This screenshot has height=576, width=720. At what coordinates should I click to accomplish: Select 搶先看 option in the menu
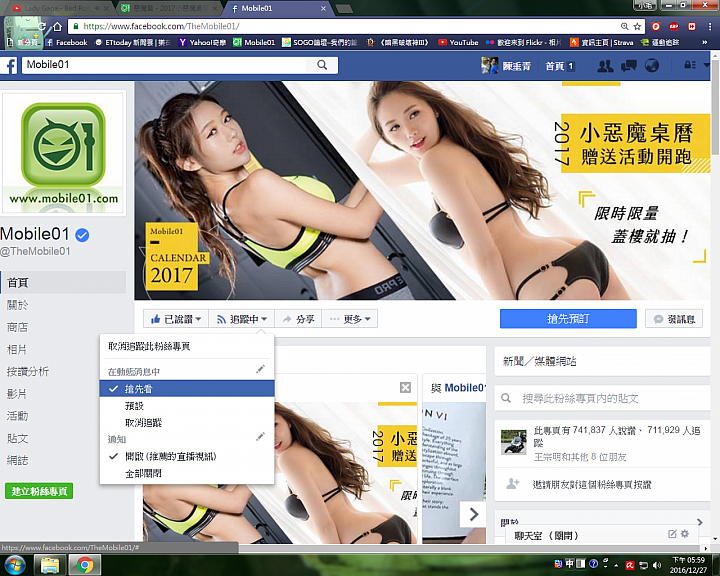click(x=187, y=389)
